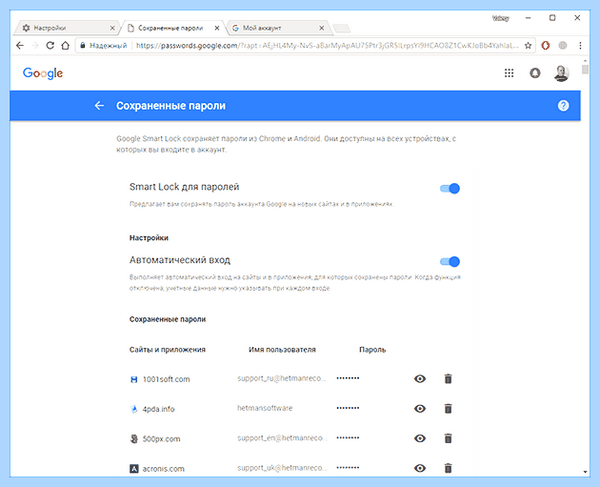Disable the Smart Lock для паролей toggle

coord(450,188)
